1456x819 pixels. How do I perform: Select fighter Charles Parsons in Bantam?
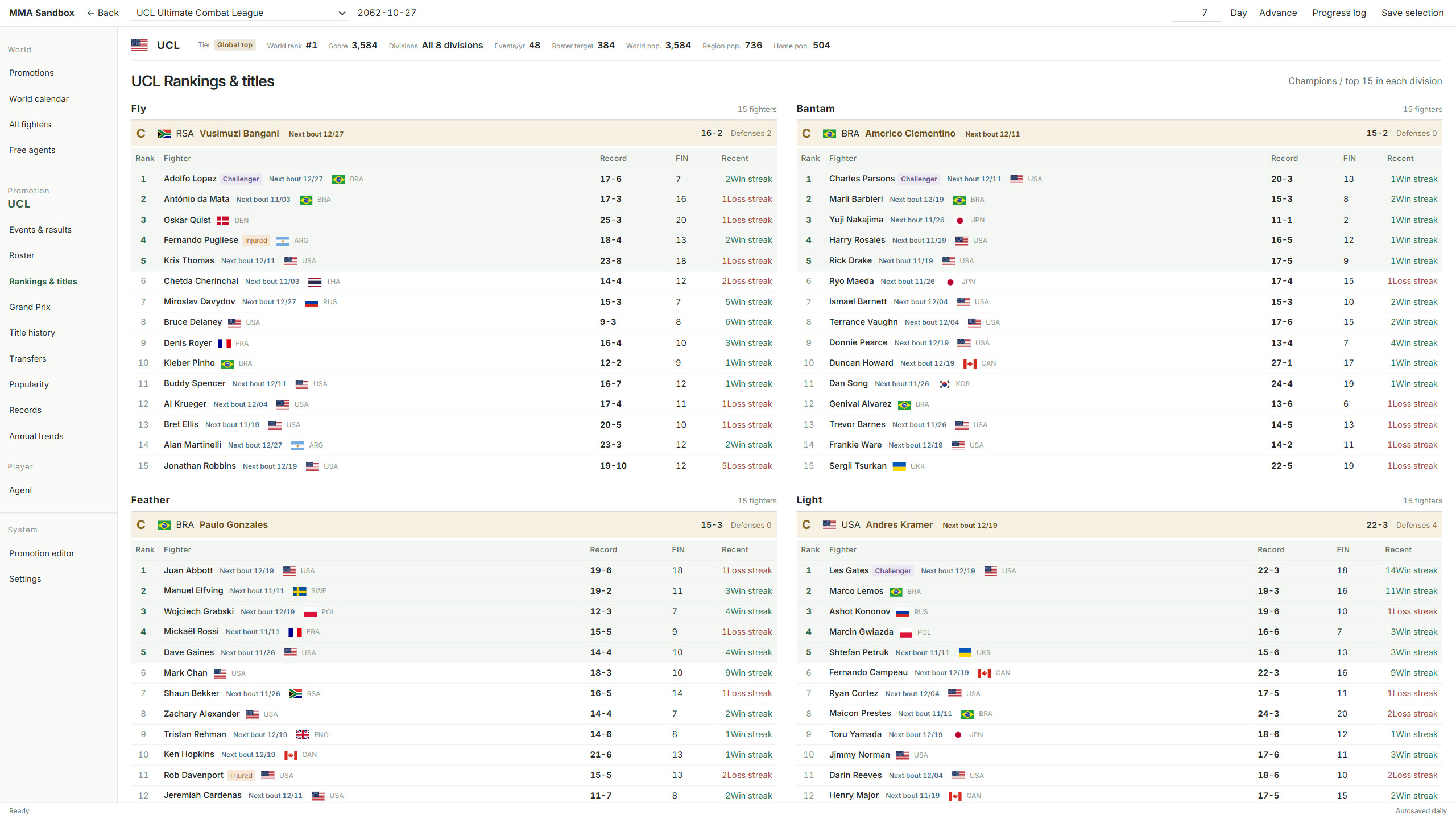862,179
